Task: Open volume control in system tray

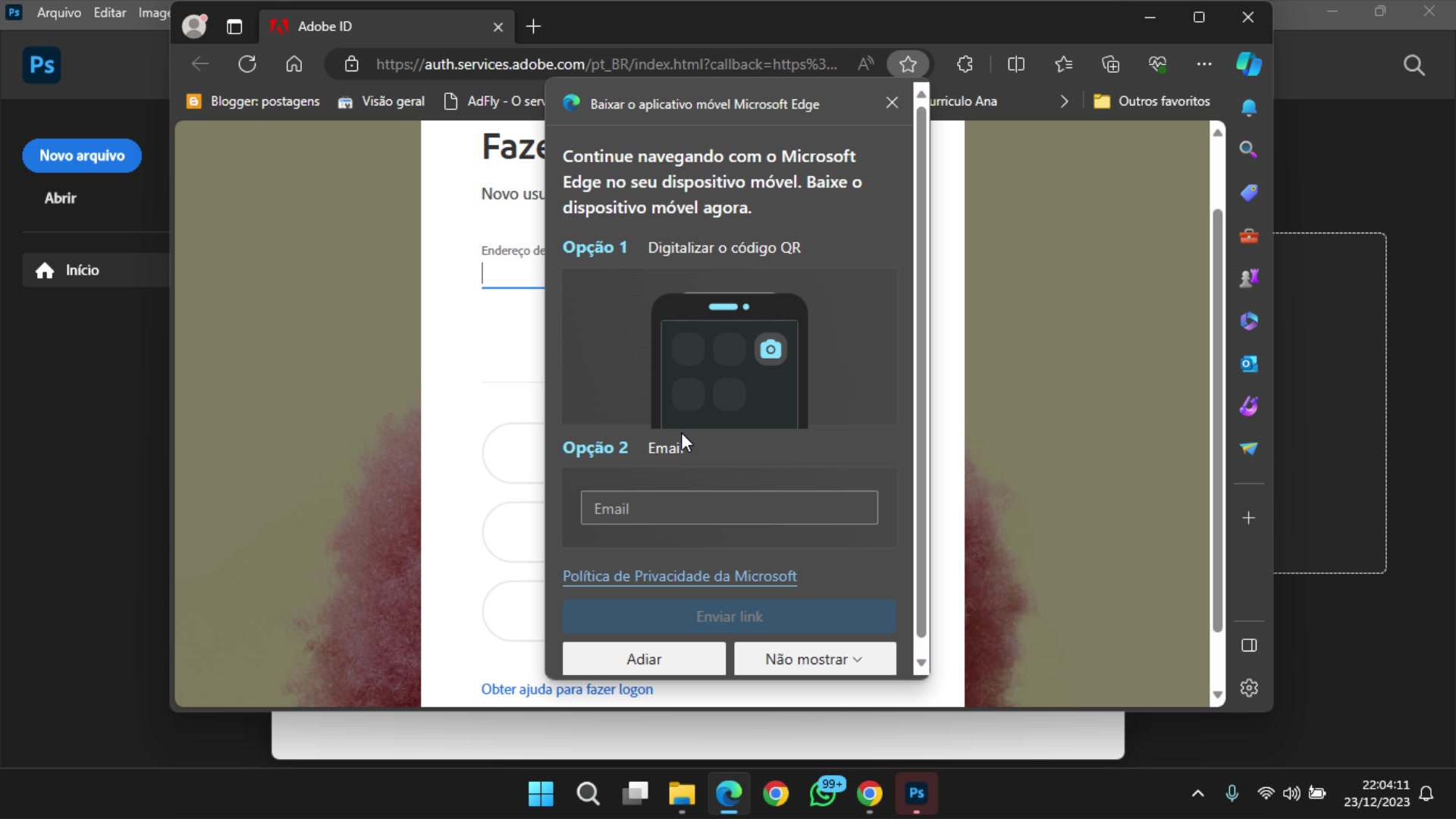Action: 1291,794
